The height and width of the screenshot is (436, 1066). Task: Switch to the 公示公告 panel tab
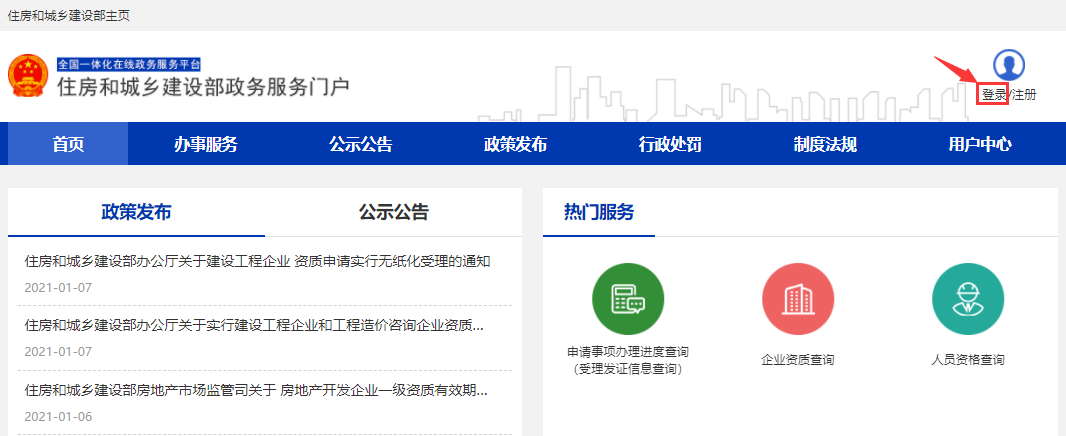click(393, 212)
